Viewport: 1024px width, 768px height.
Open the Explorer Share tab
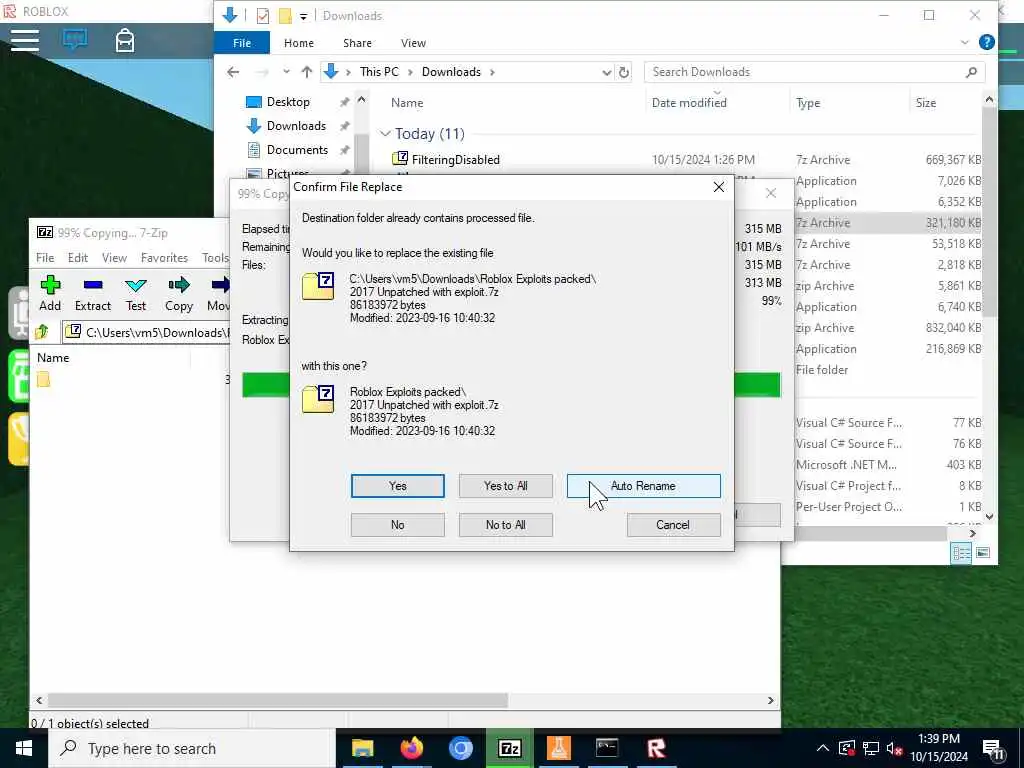coord(357,43)
